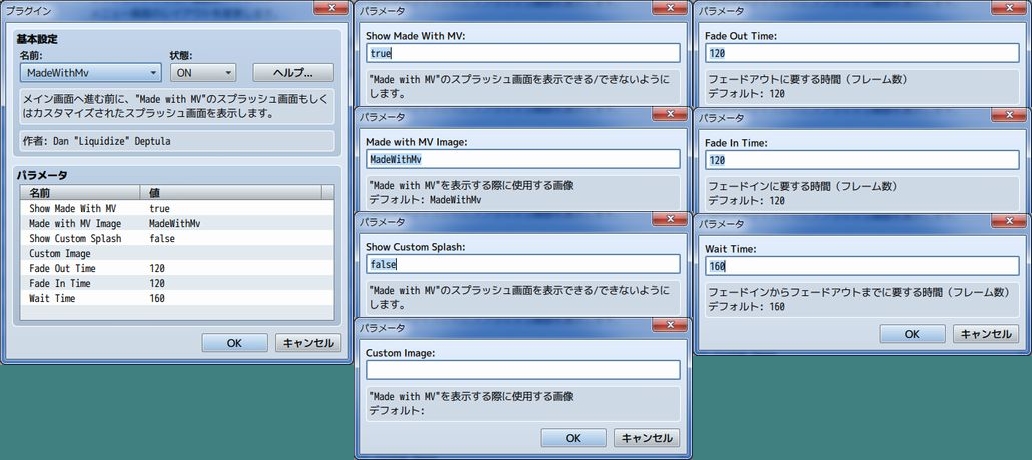Screen dimensions: 1032x460
Task: Close the Fade Out Time dialog
Action: click(1010, 8)
